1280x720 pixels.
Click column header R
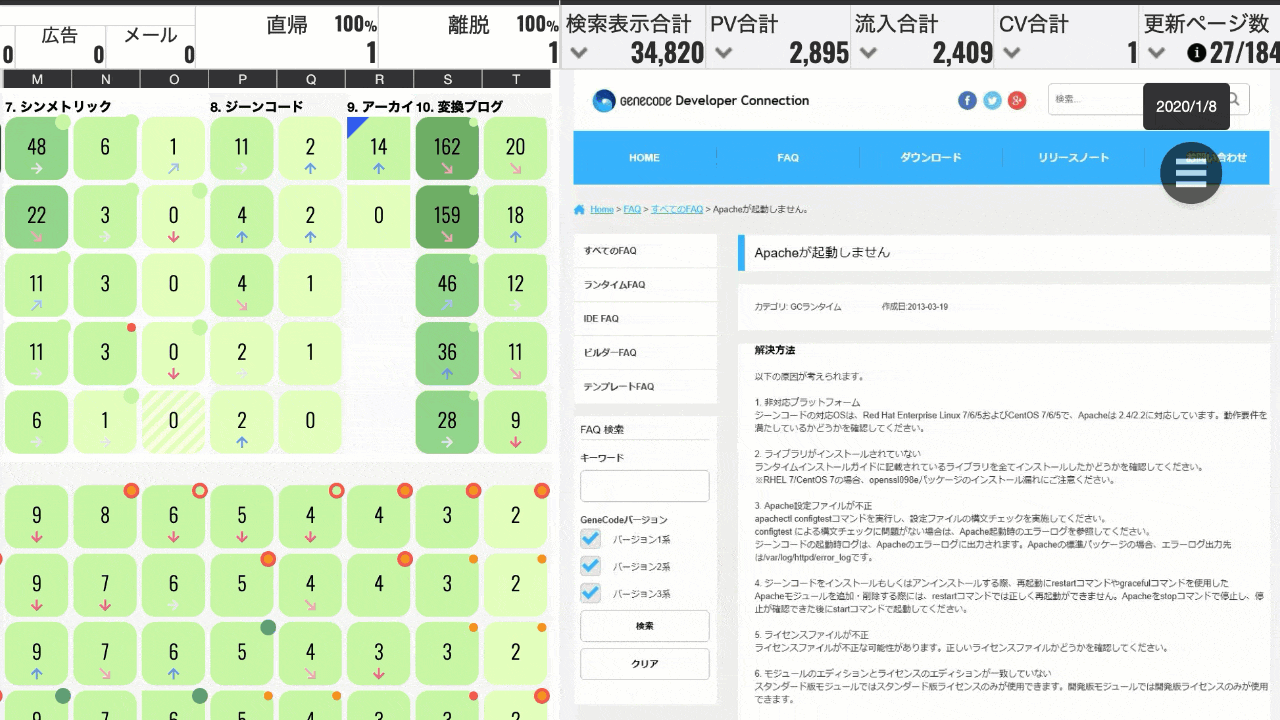pyautogui.click(x=379, y=79)
